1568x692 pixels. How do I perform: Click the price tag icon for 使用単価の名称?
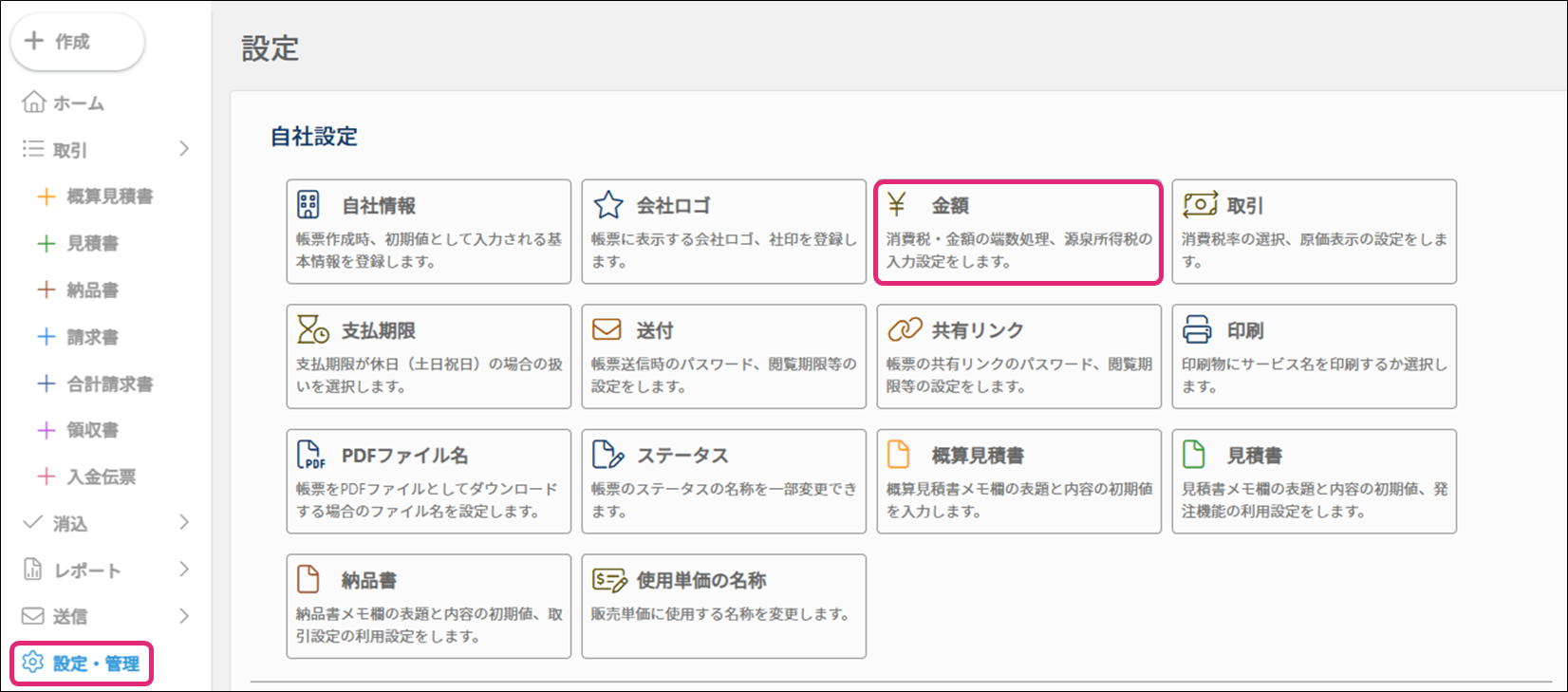click(x=609, y=580)
